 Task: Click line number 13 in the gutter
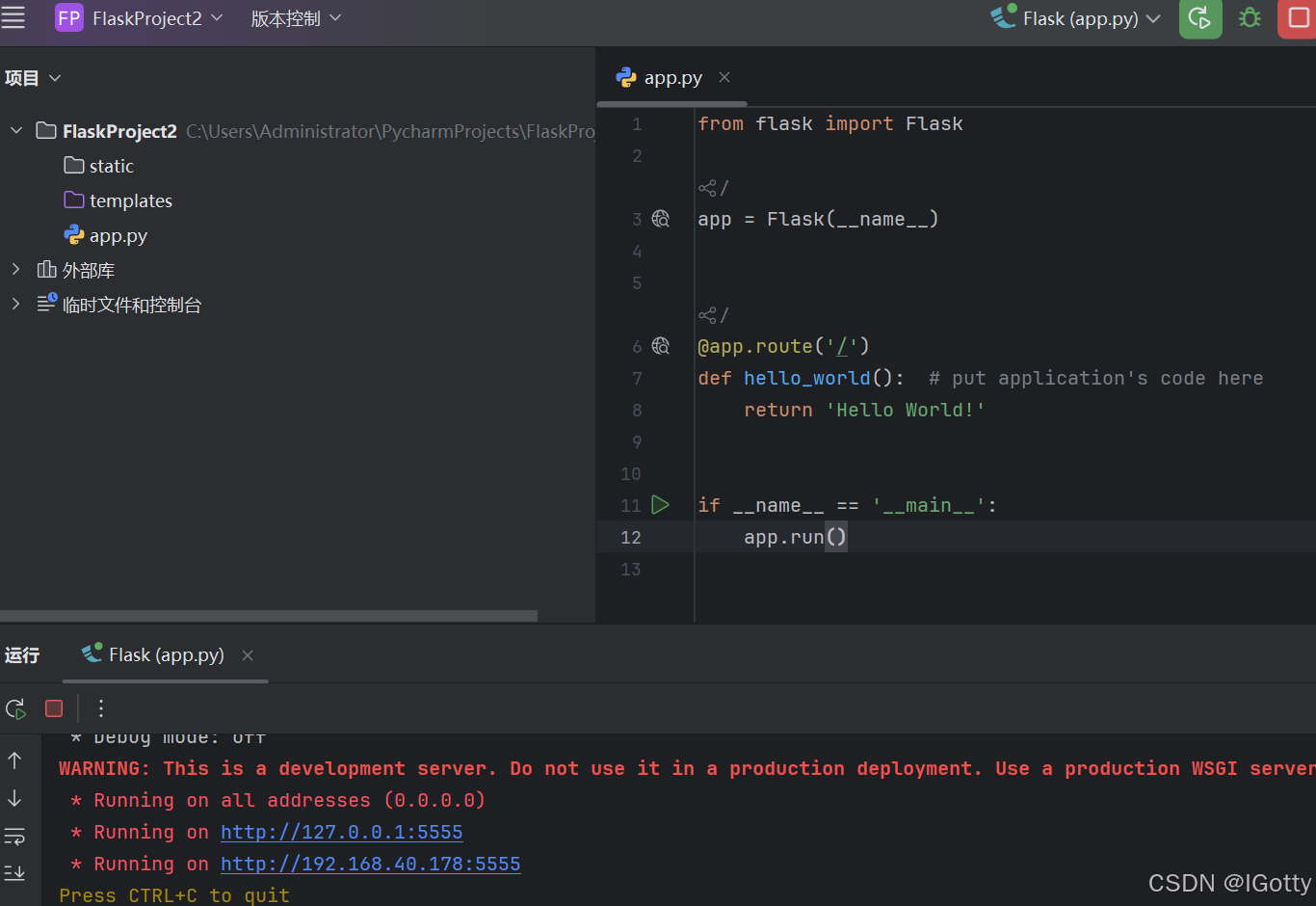point(631,569)
